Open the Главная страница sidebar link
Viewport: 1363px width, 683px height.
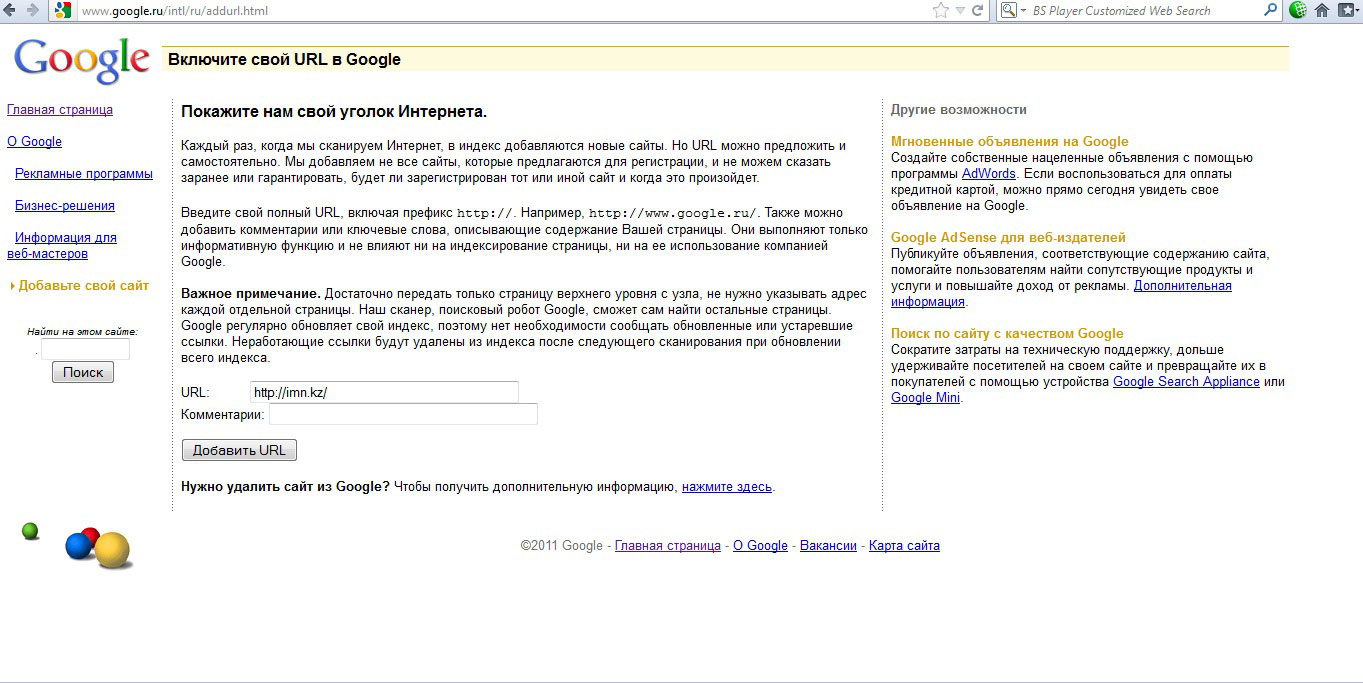click(x=60, y=110)
